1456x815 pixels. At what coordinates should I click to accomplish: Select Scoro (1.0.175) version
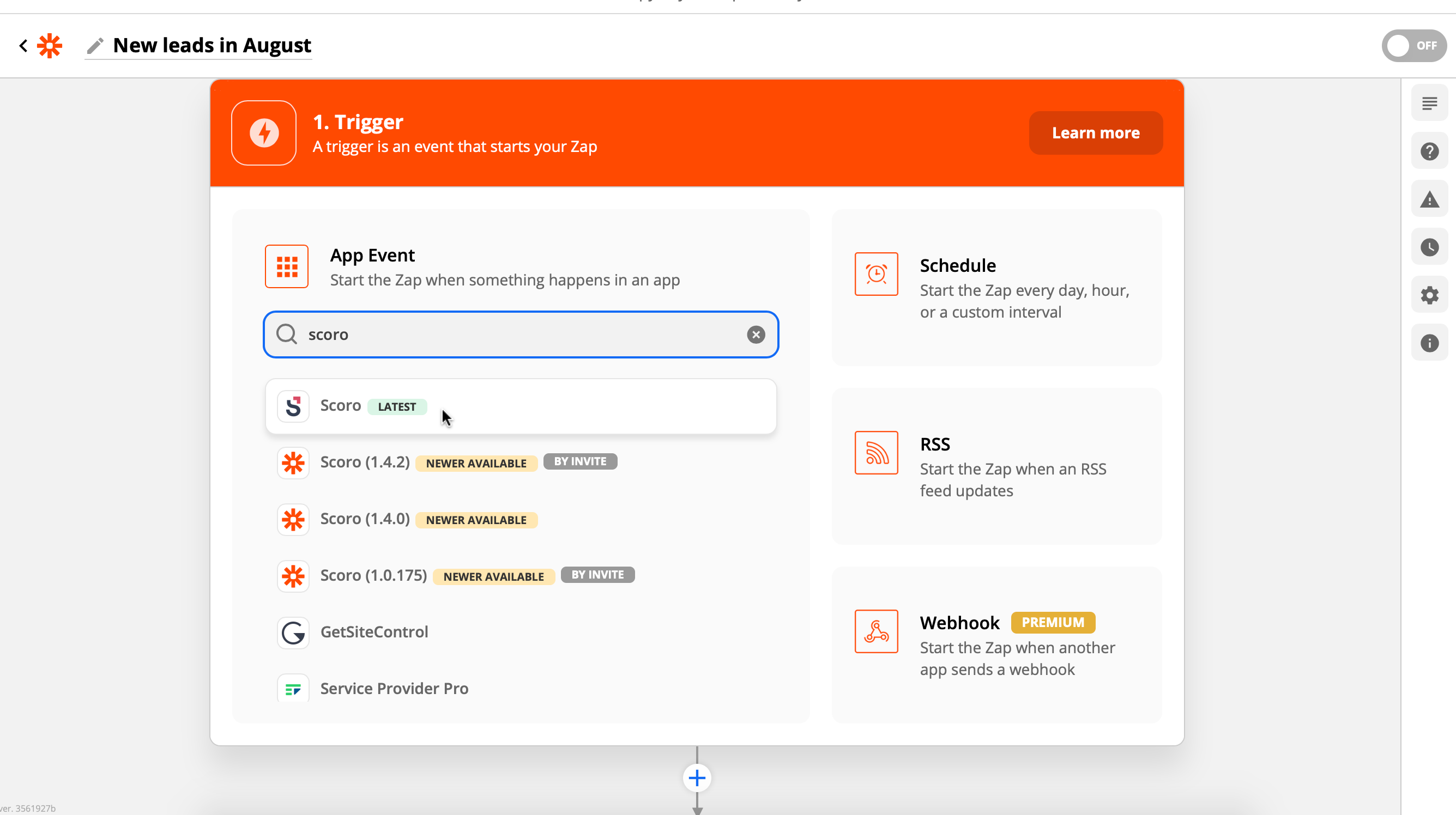[521, 575]
